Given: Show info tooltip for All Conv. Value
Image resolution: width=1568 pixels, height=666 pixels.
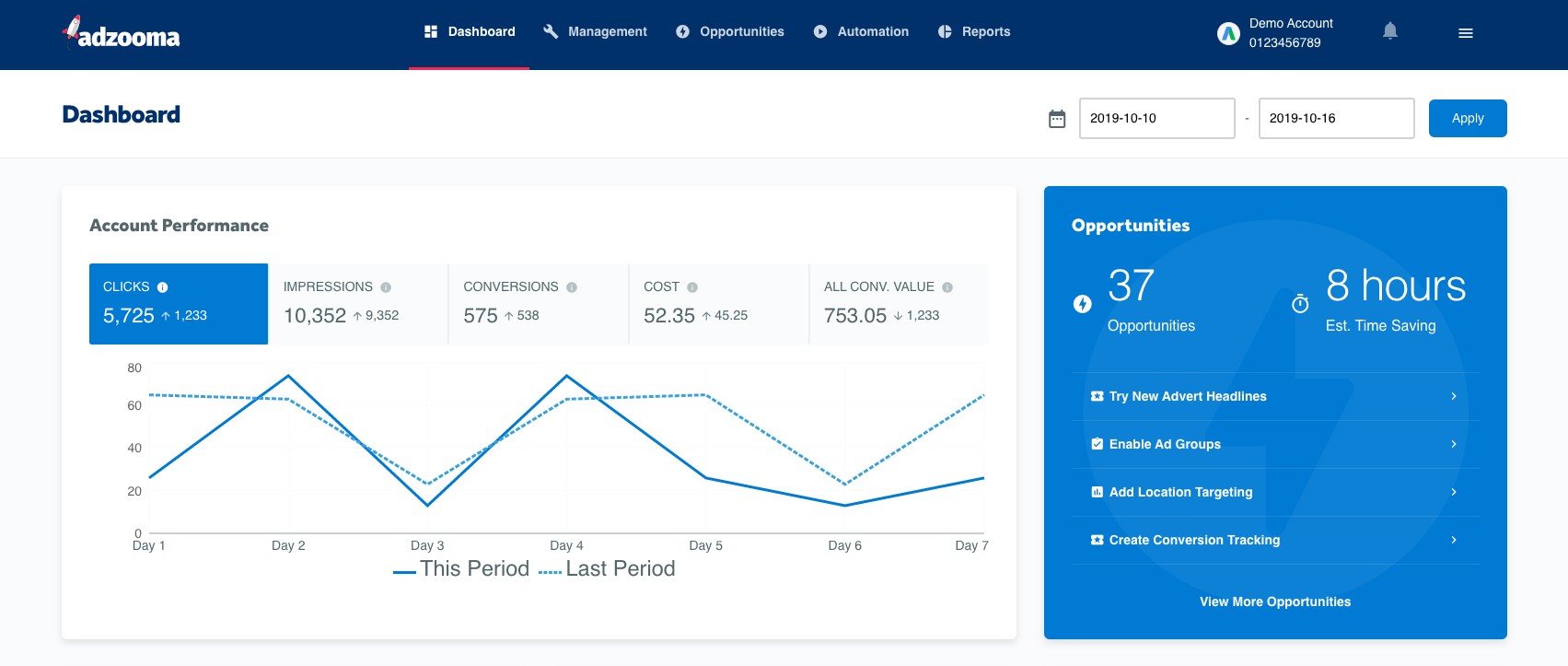Looking at the screenshot, I should tap(947, 287).
